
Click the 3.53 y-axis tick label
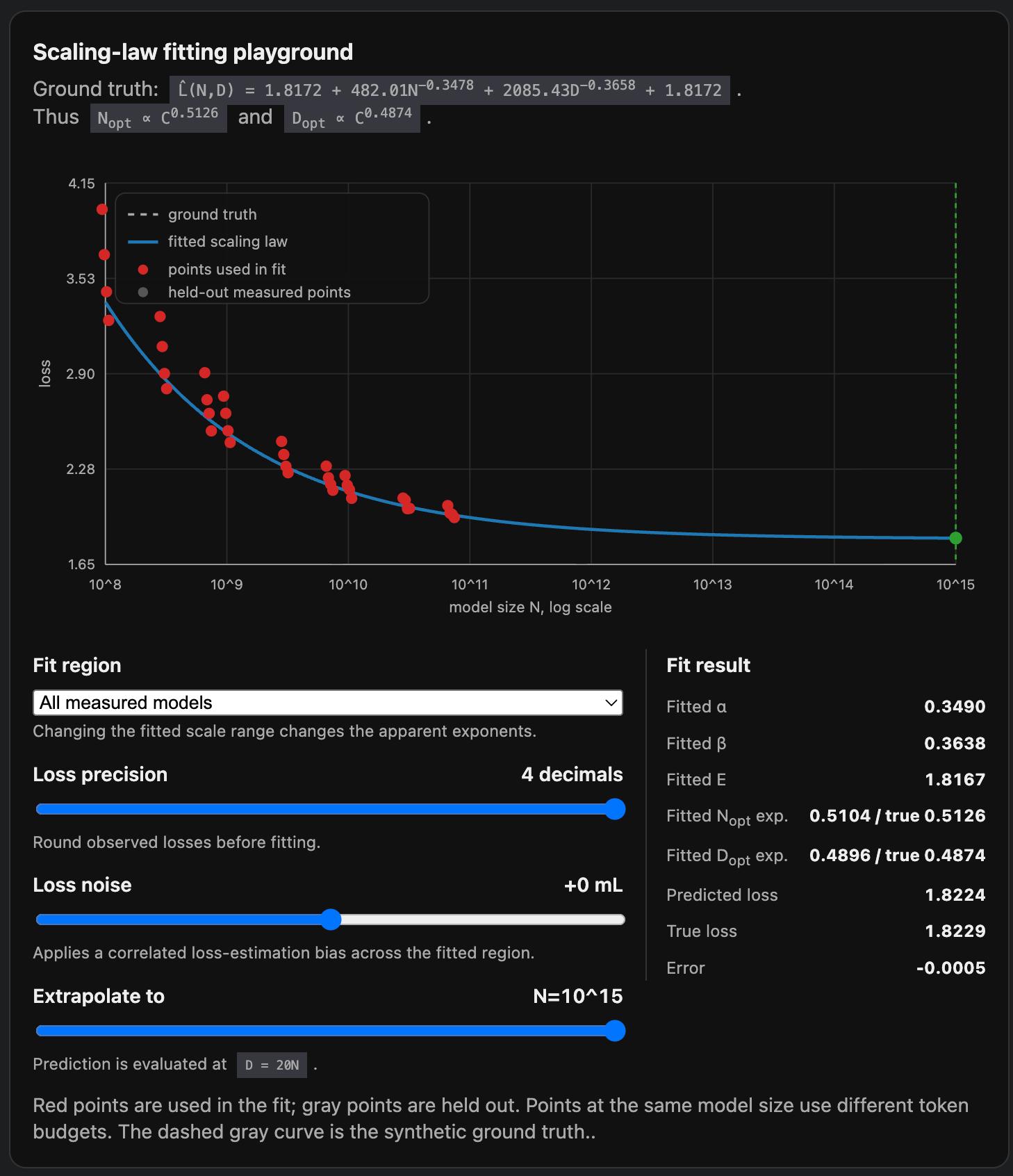coord(81,279)
